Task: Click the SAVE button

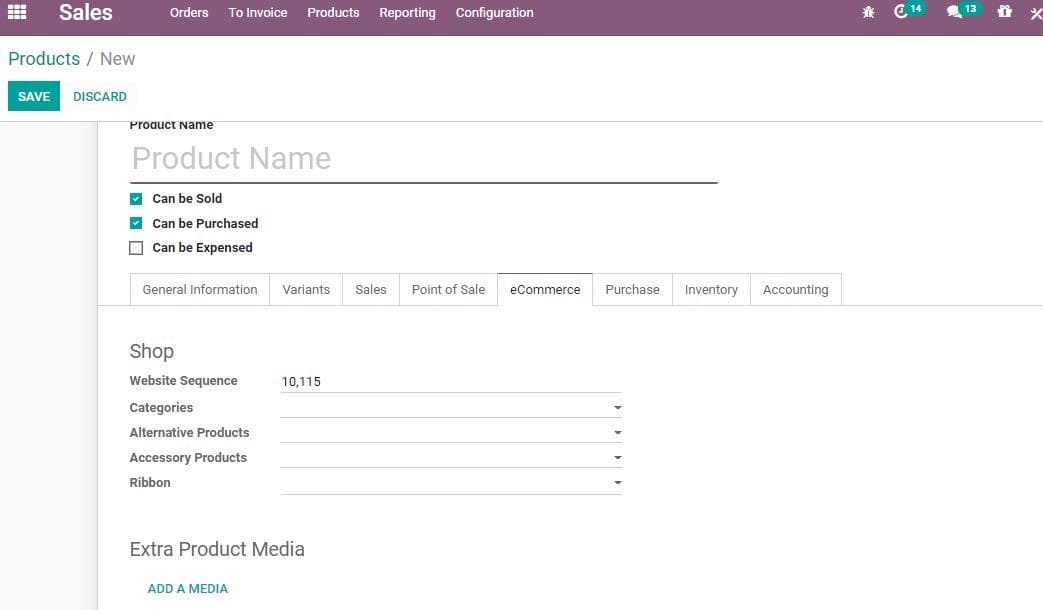Action: (33, 96)
